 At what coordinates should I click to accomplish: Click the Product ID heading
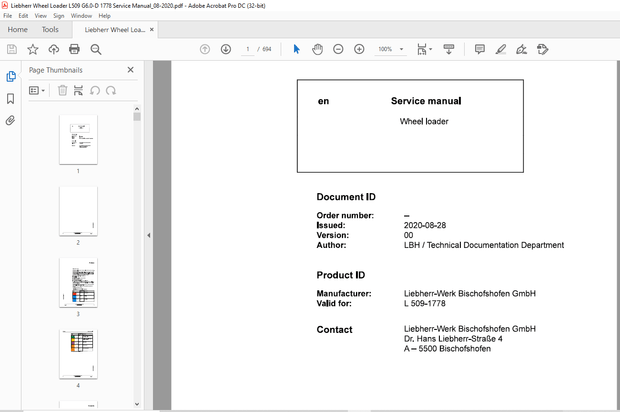tap(340, 275)
